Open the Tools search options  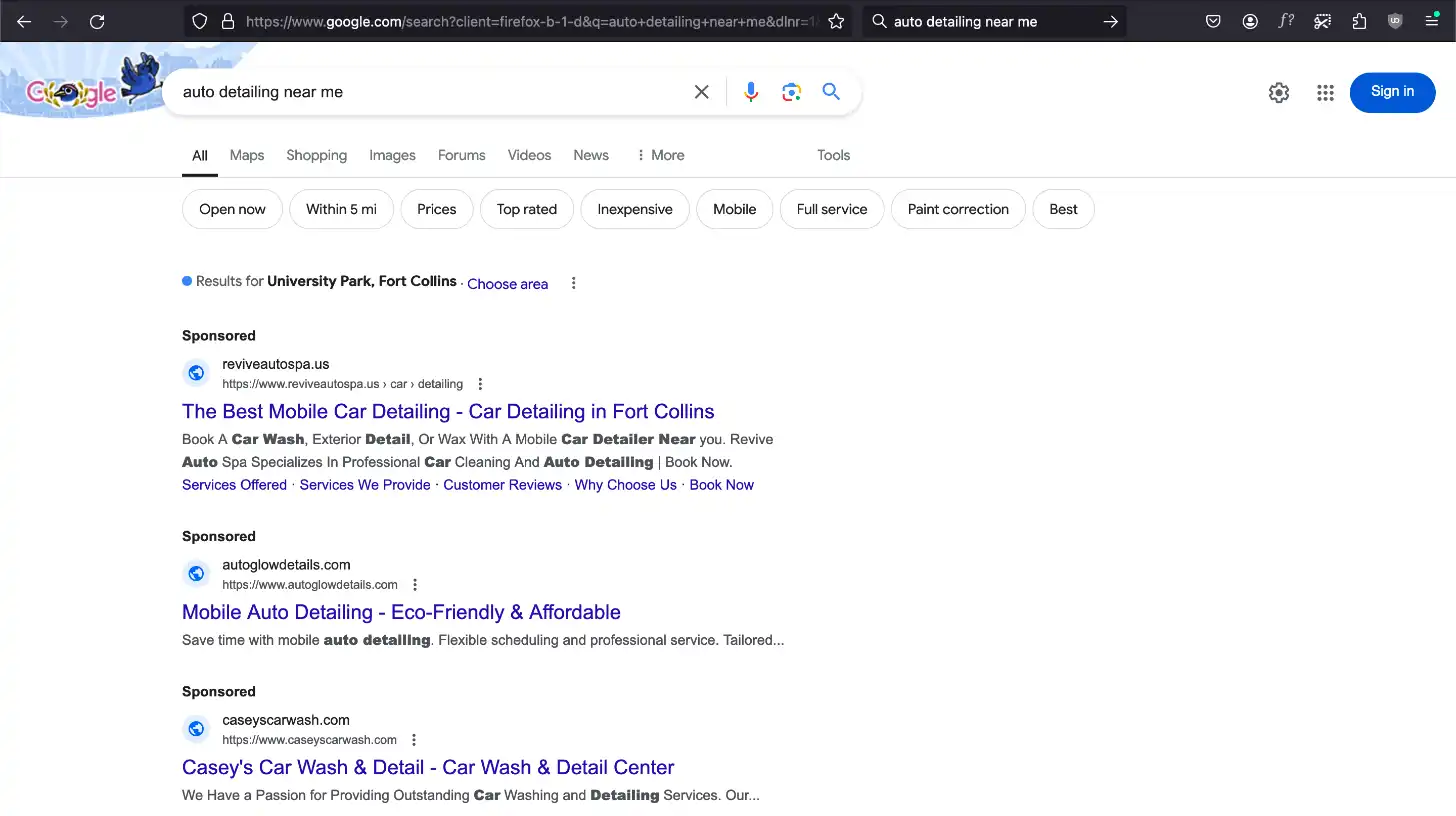click(833, 155)
